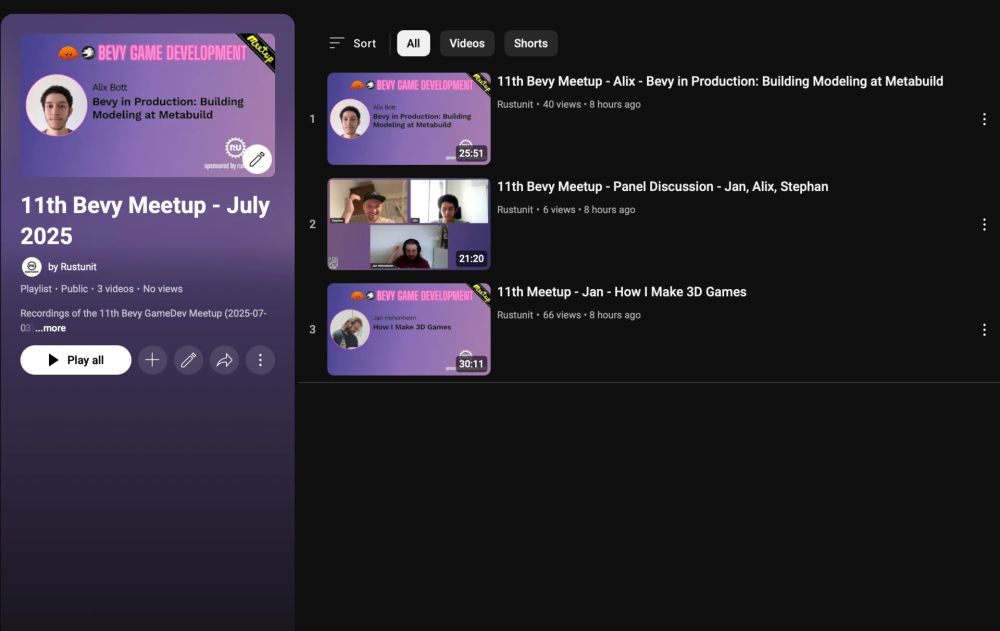Viewport: 1000px width, 631px height.
Task: Click the '6 views' text of Panel Discussion
Action: click(x=559, y=209)
